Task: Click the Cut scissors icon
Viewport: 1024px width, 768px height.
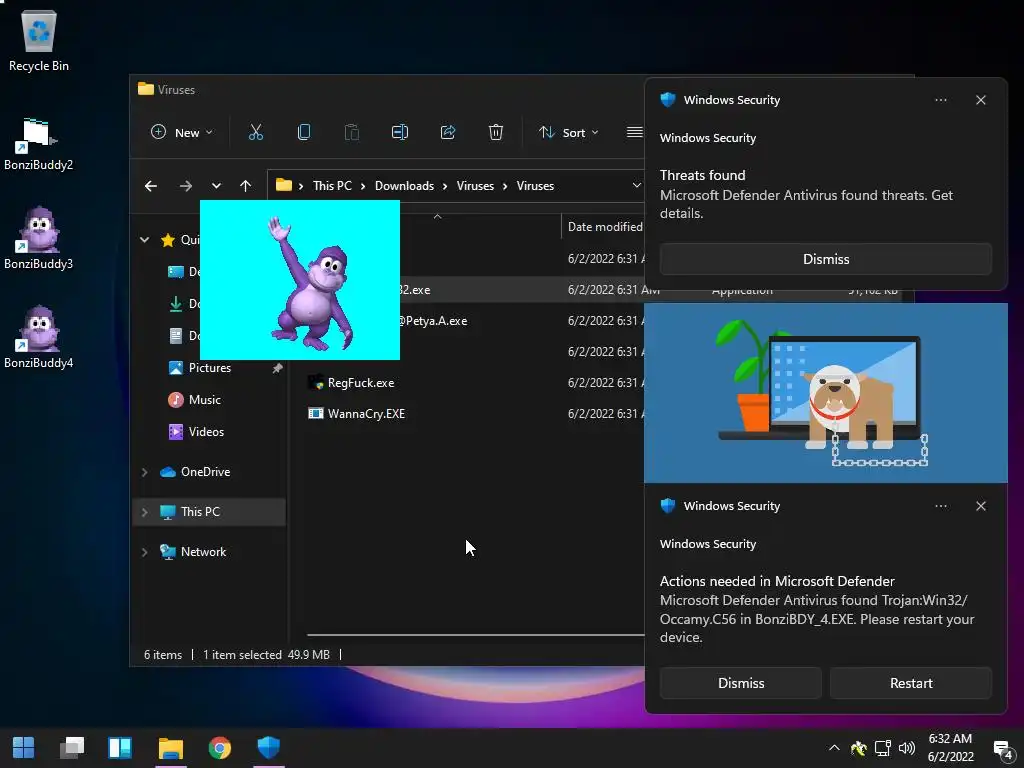Action: click(256, 133)
